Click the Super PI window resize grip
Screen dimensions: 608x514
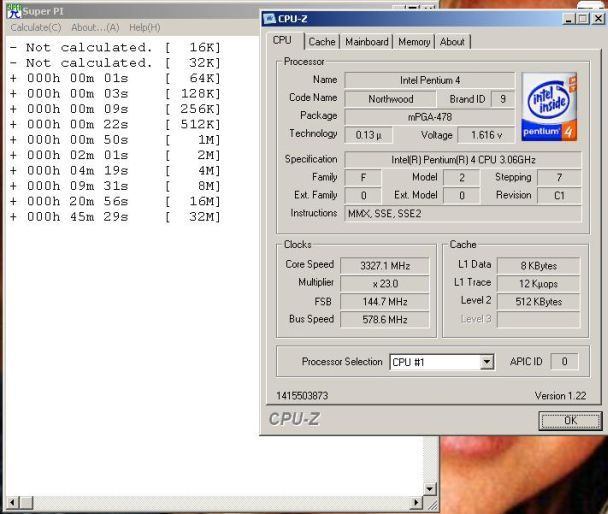click(x=431, y=504)
